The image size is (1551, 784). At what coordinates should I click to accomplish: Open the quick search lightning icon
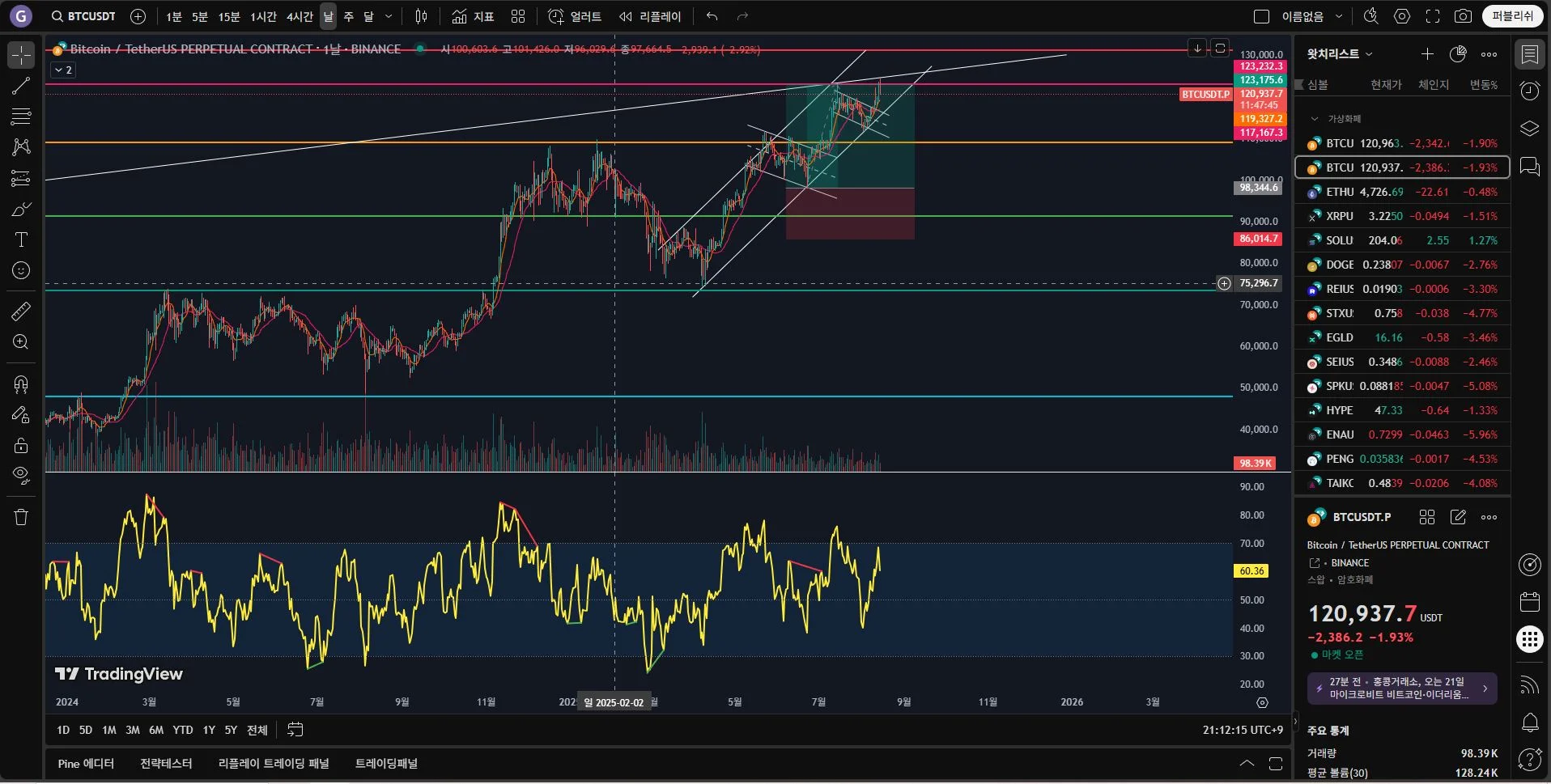tap(1370, 16)
